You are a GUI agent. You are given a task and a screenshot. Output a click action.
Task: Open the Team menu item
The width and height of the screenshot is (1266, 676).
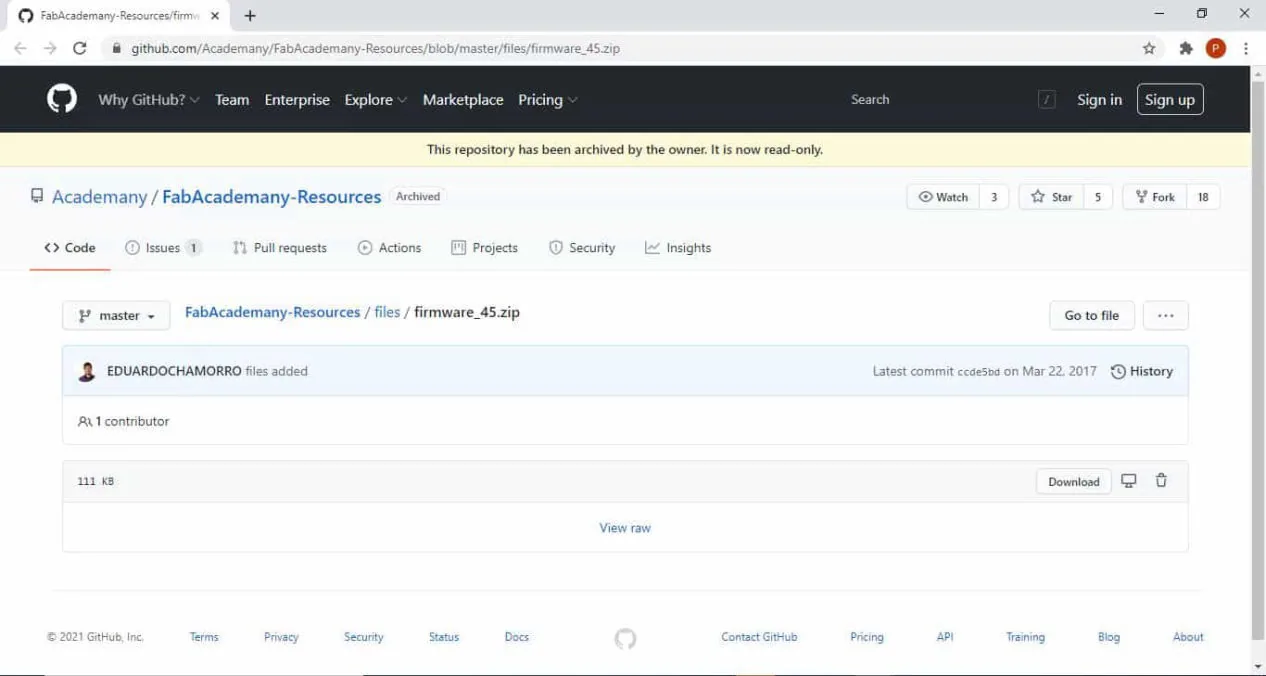pyautogui.click(x=232, y=100)
